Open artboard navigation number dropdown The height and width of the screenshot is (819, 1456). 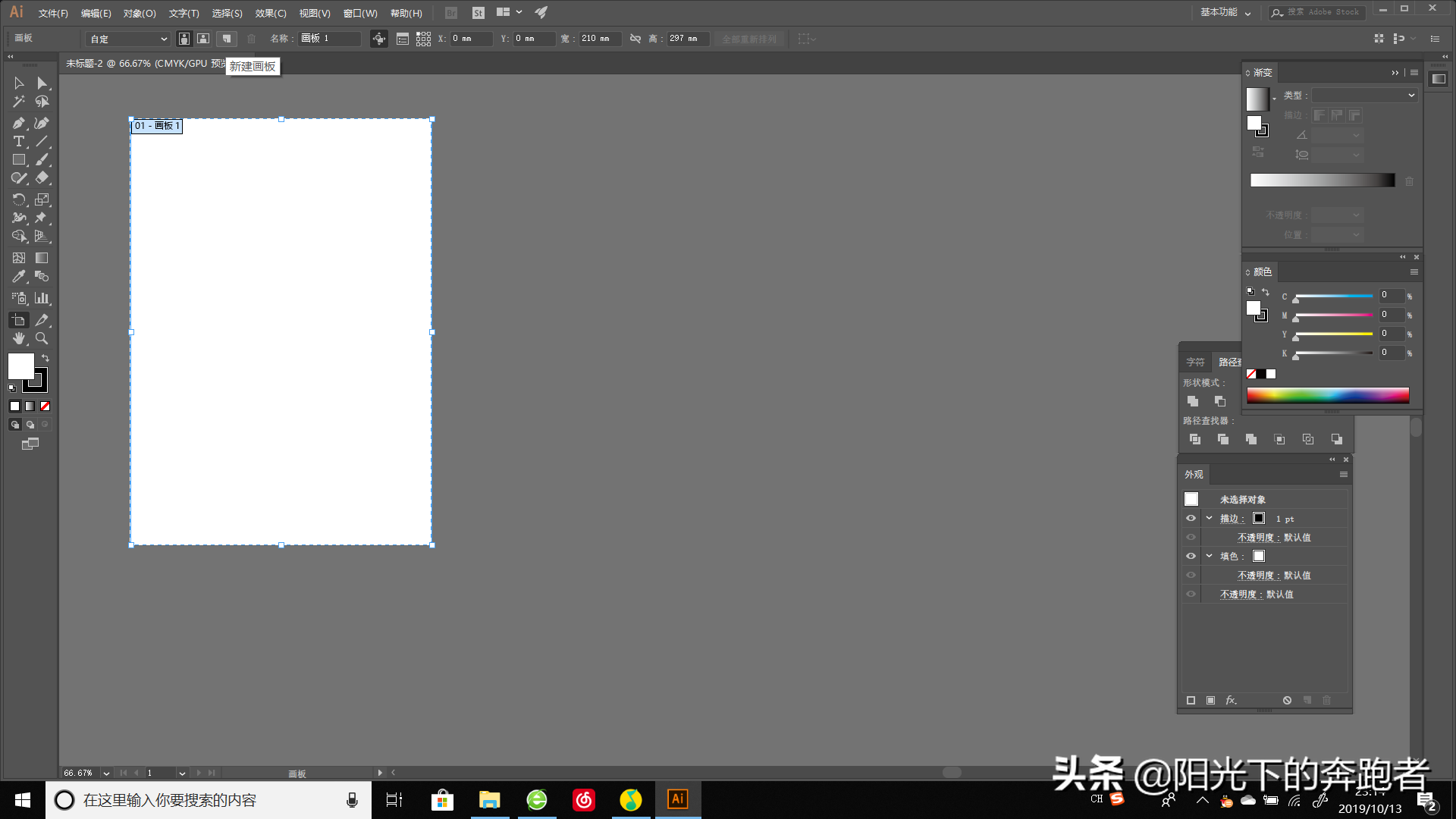coord(182,773)
